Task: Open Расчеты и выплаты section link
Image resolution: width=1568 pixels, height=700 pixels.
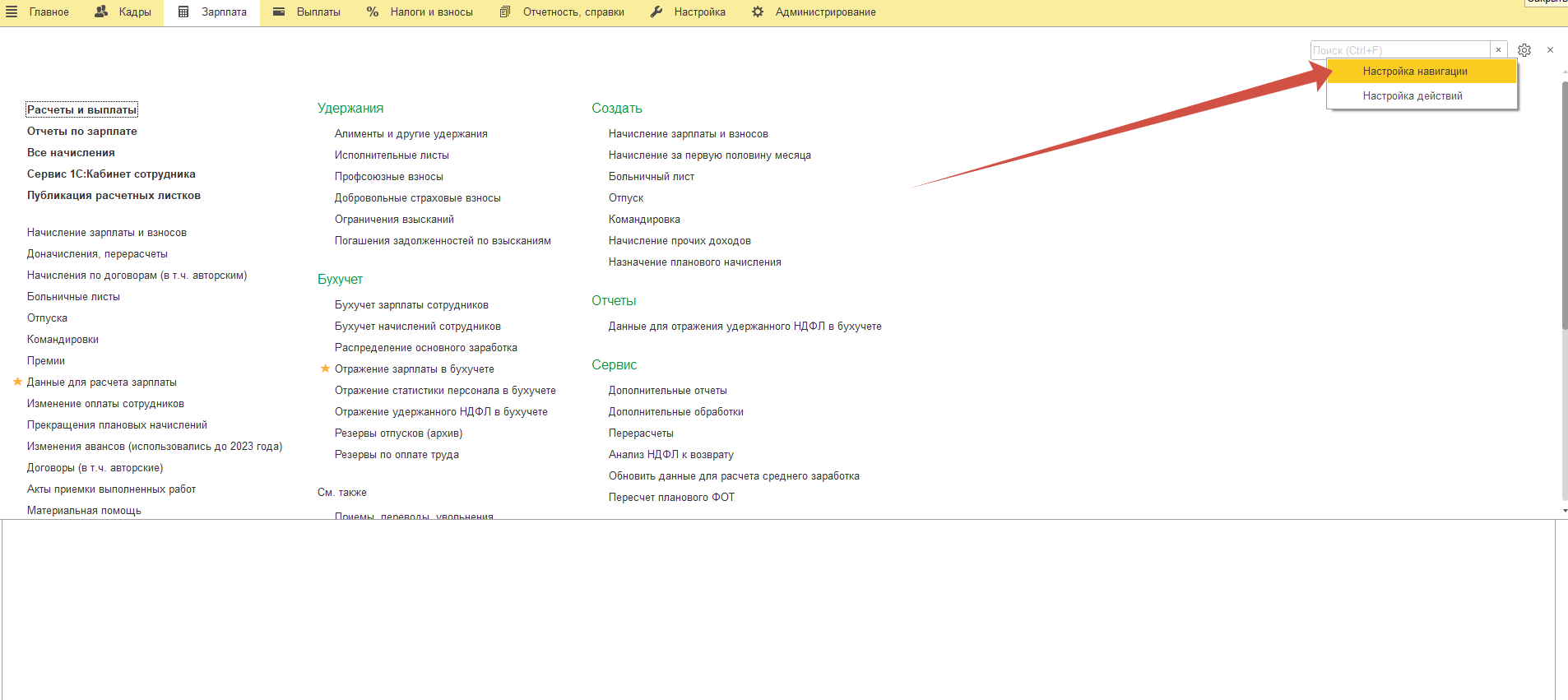Action: pyautogui.click(x=81, y=110)
